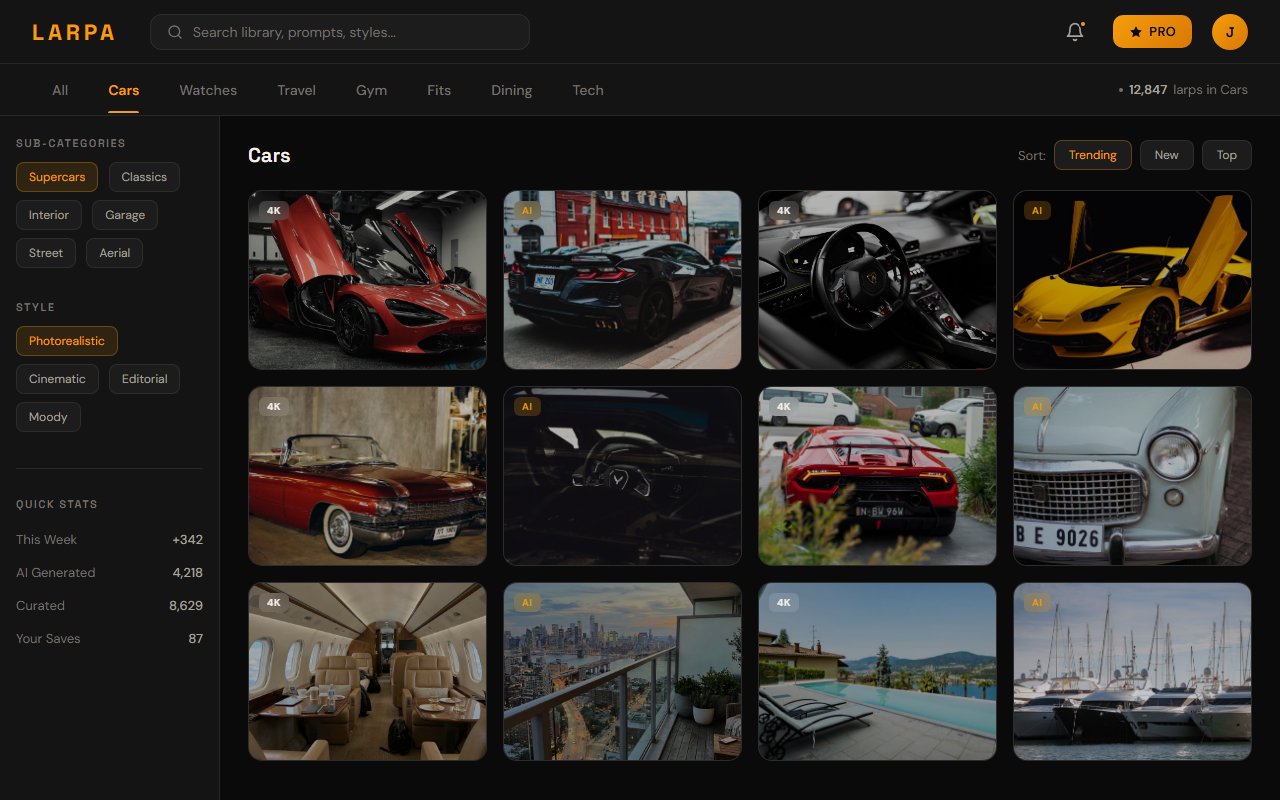Click the starred PRO upgrade button
The height and width of the screenshot is (800, 1280).
coord(1152,31)
